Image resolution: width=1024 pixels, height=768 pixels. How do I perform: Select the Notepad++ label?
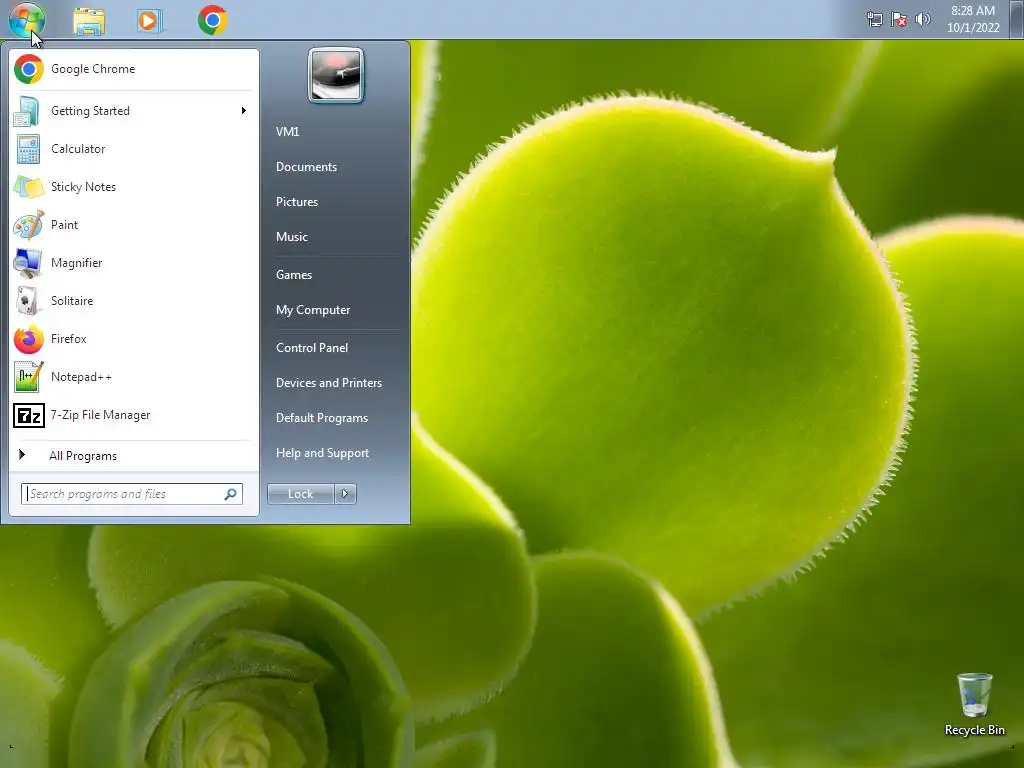[x=81, y=377]
